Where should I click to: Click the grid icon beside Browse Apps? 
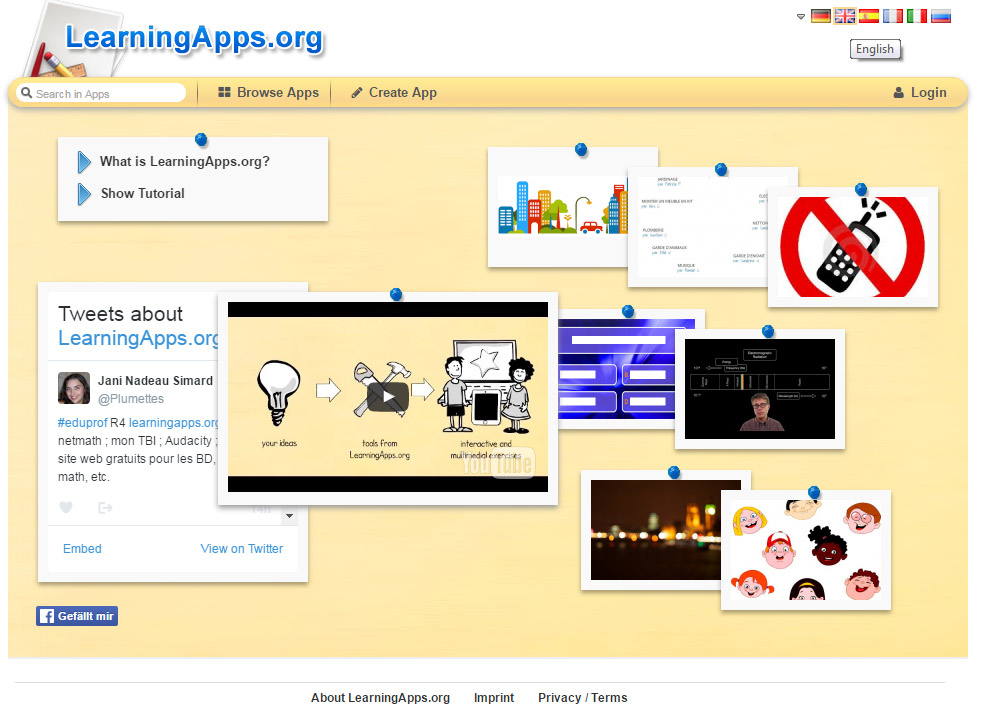(224, 92)
